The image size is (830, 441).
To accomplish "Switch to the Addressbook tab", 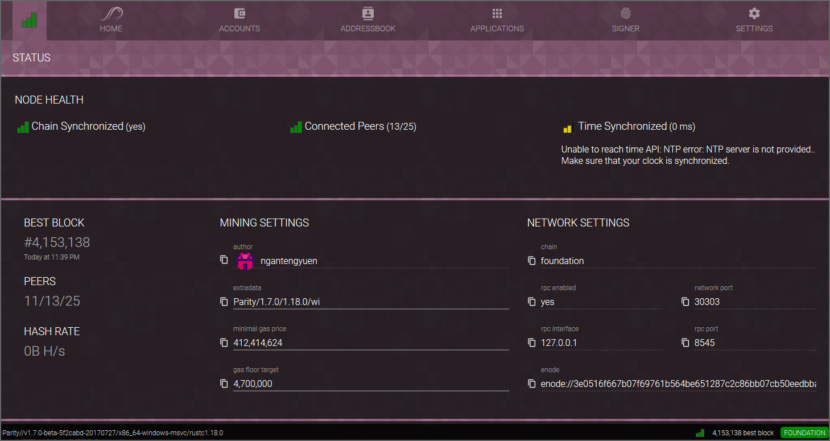I will coord(368,21).
